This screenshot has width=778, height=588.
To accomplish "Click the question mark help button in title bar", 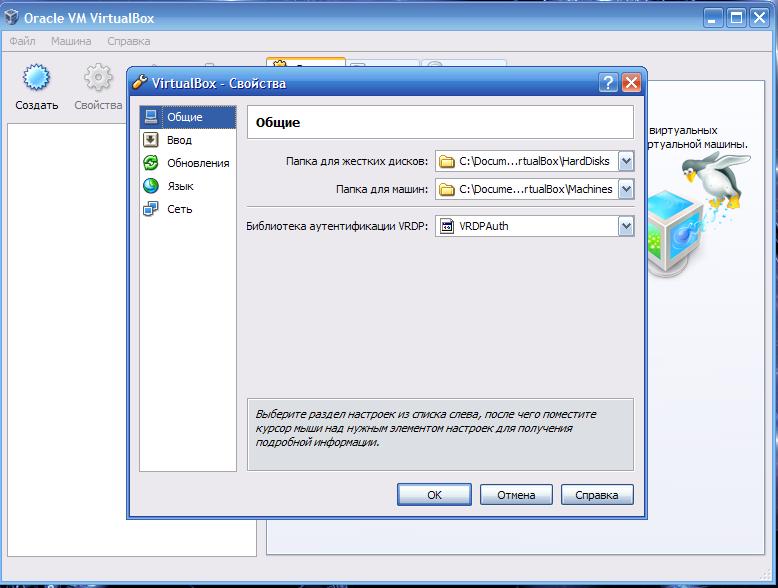I will (x=608, y=83).
